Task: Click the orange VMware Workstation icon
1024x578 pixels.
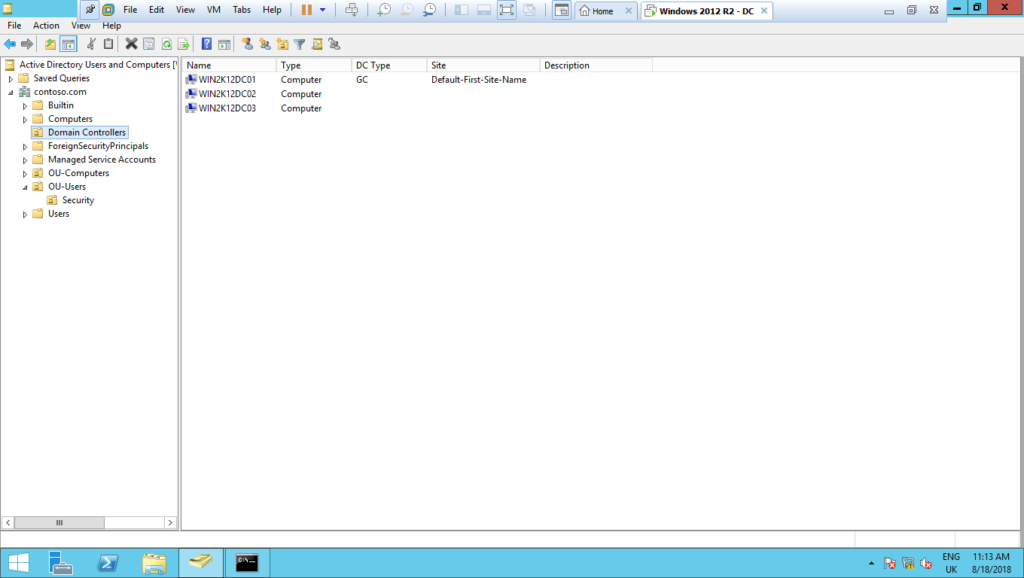Action: pyautogui.click(x=108, y=10)
